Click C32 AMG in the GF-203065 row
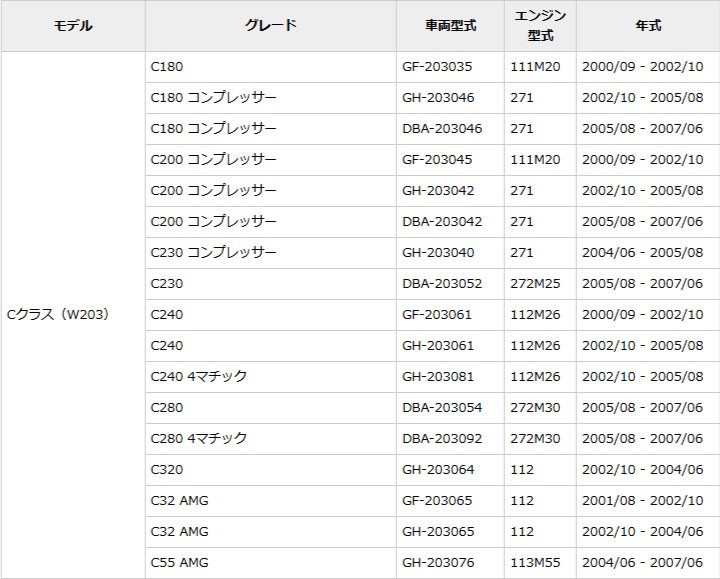The height and width of the screenshot is (579, 720). coord(271,501)
